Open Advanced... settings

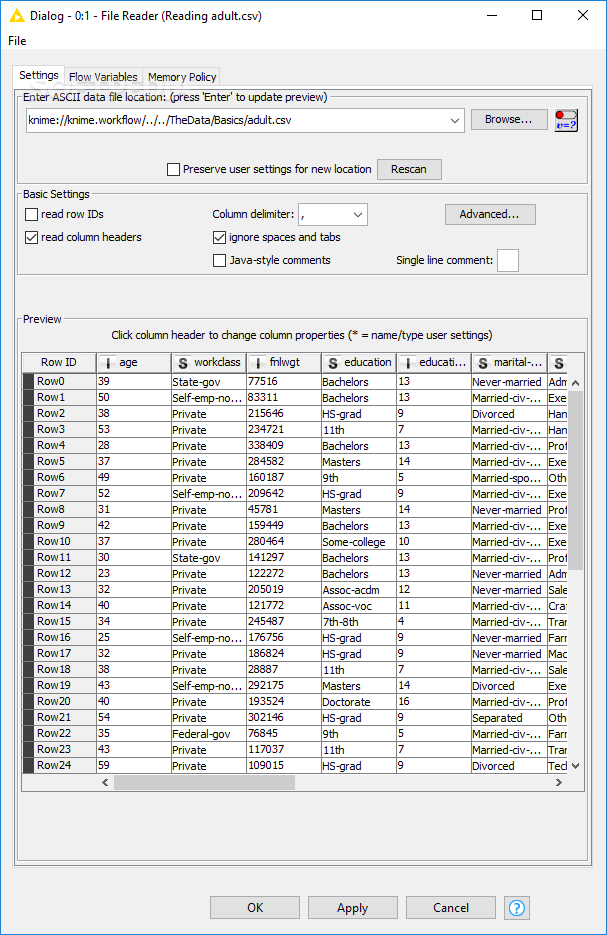point(490,214)
